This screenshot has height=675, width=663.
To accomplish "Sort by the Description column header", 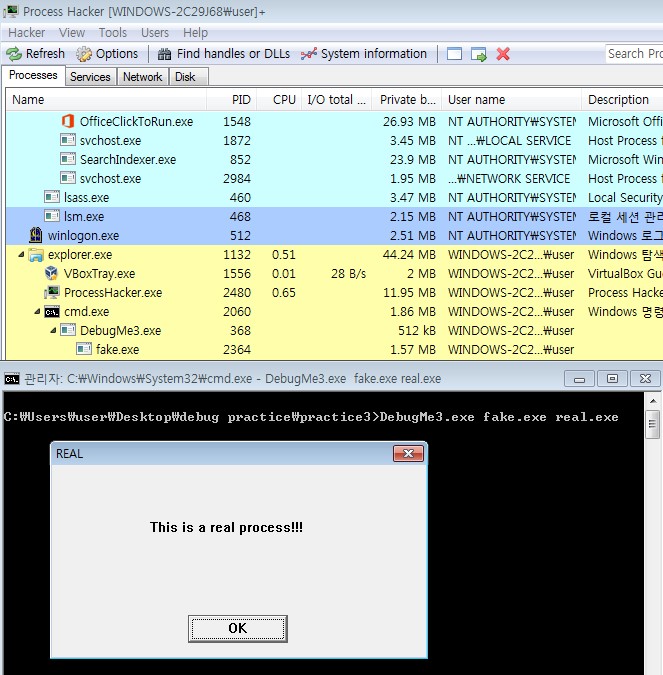I will [623, 100].
